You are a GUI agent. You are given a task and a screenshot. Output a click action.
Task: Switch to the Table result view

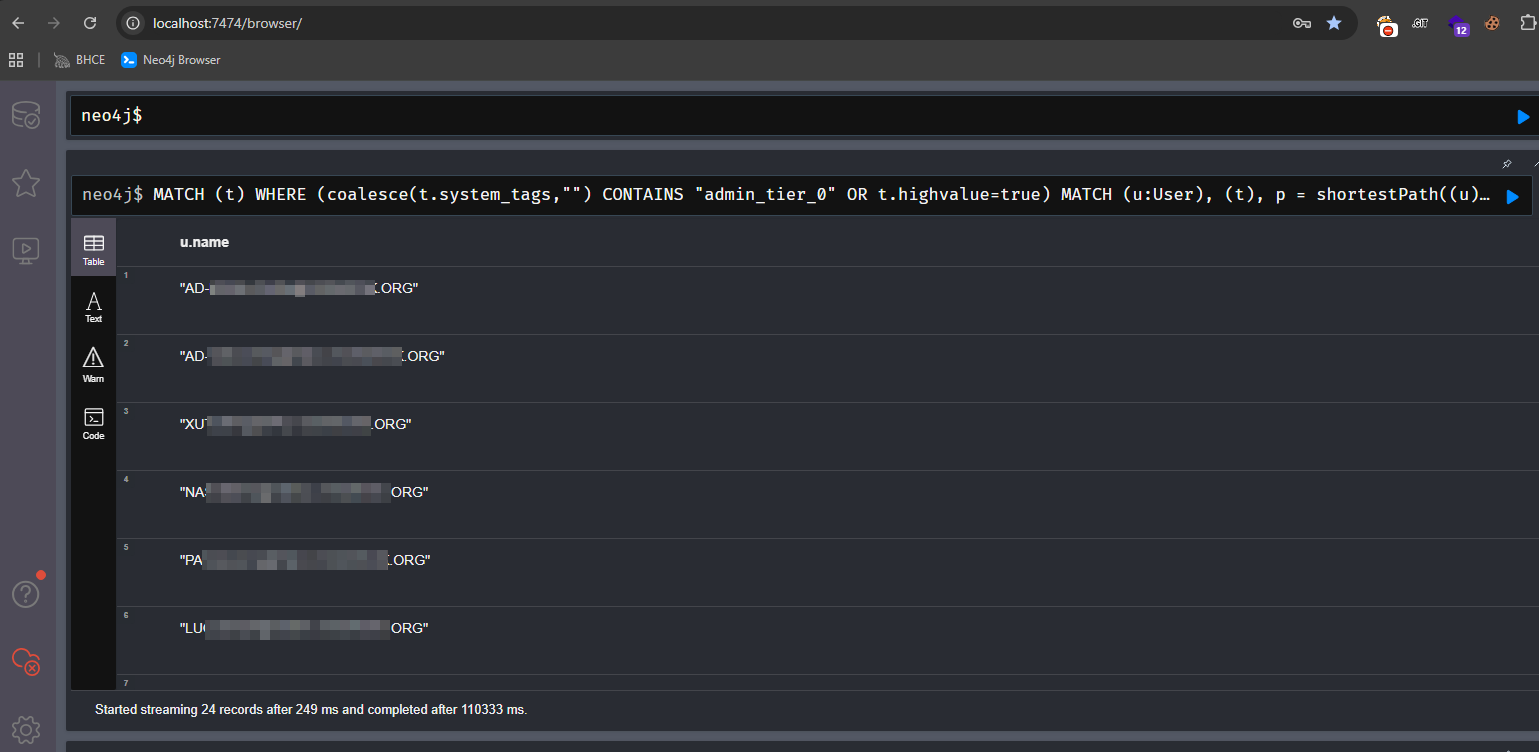pyautogui.click(x=93, y=249)
